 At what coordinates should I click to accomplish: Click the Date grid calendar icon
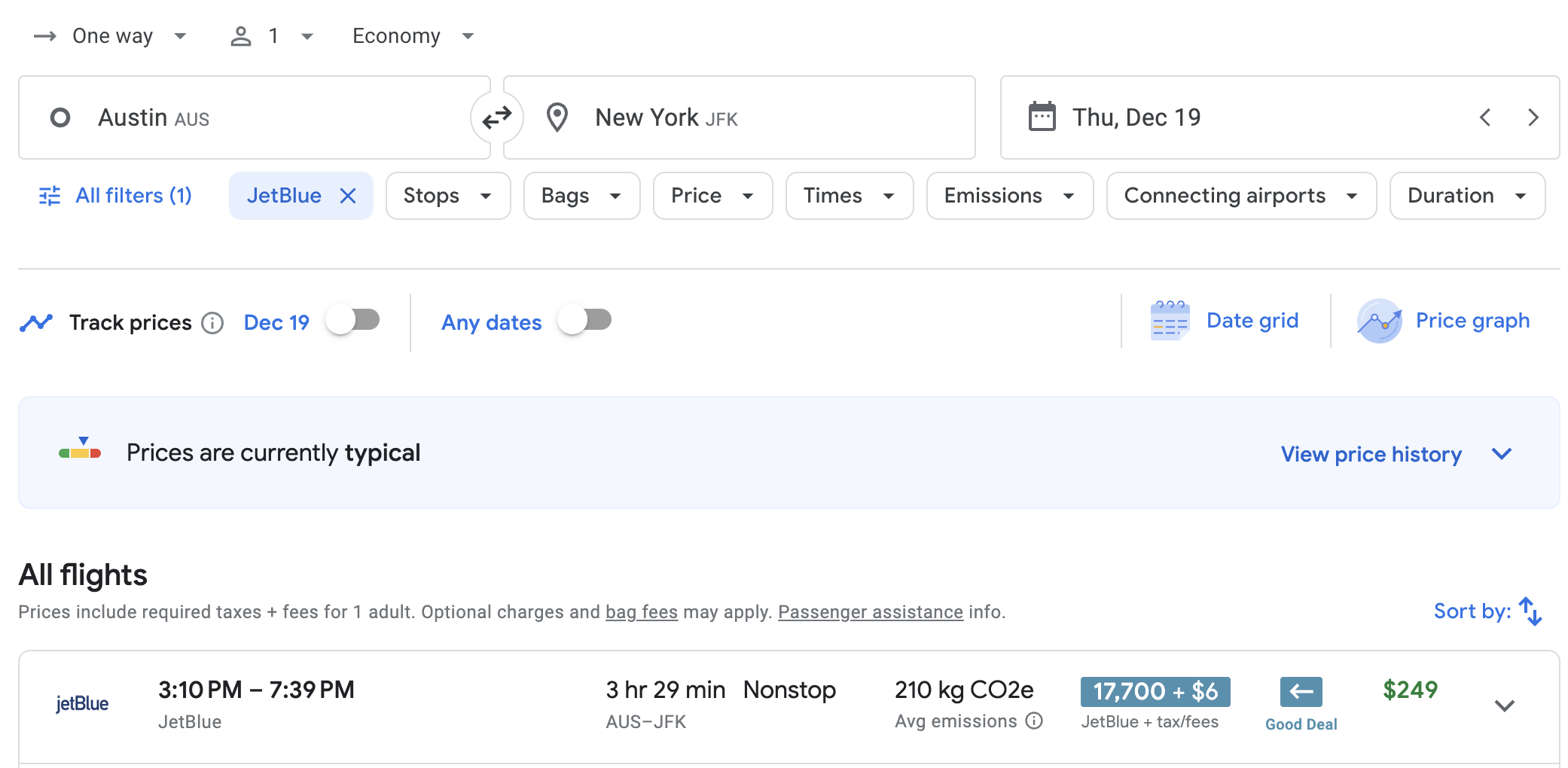1170,321
